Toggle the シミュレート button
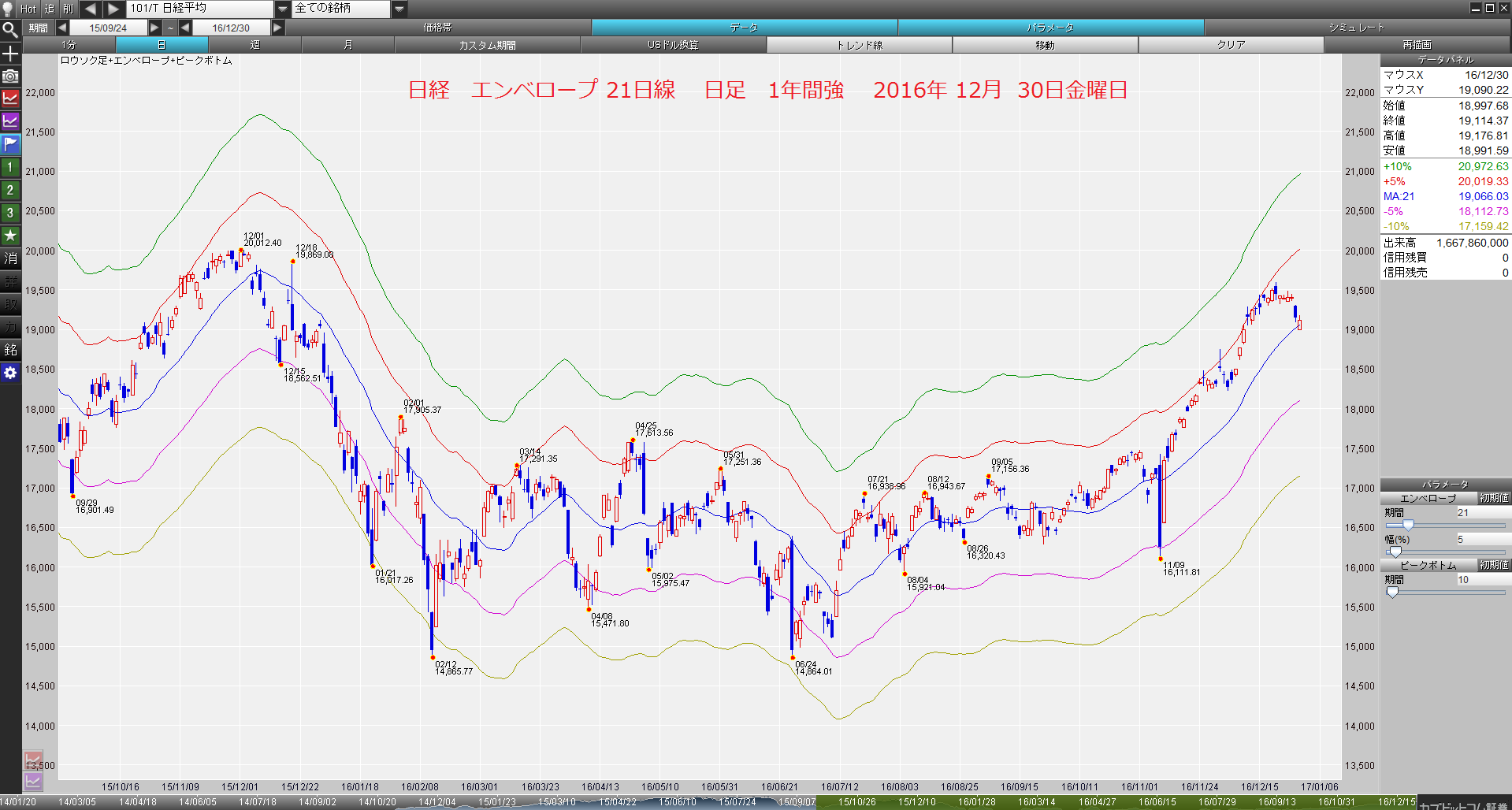The height and width of the screenshot is (810, 1512). pyautogui.click(x=1357, y=28)
